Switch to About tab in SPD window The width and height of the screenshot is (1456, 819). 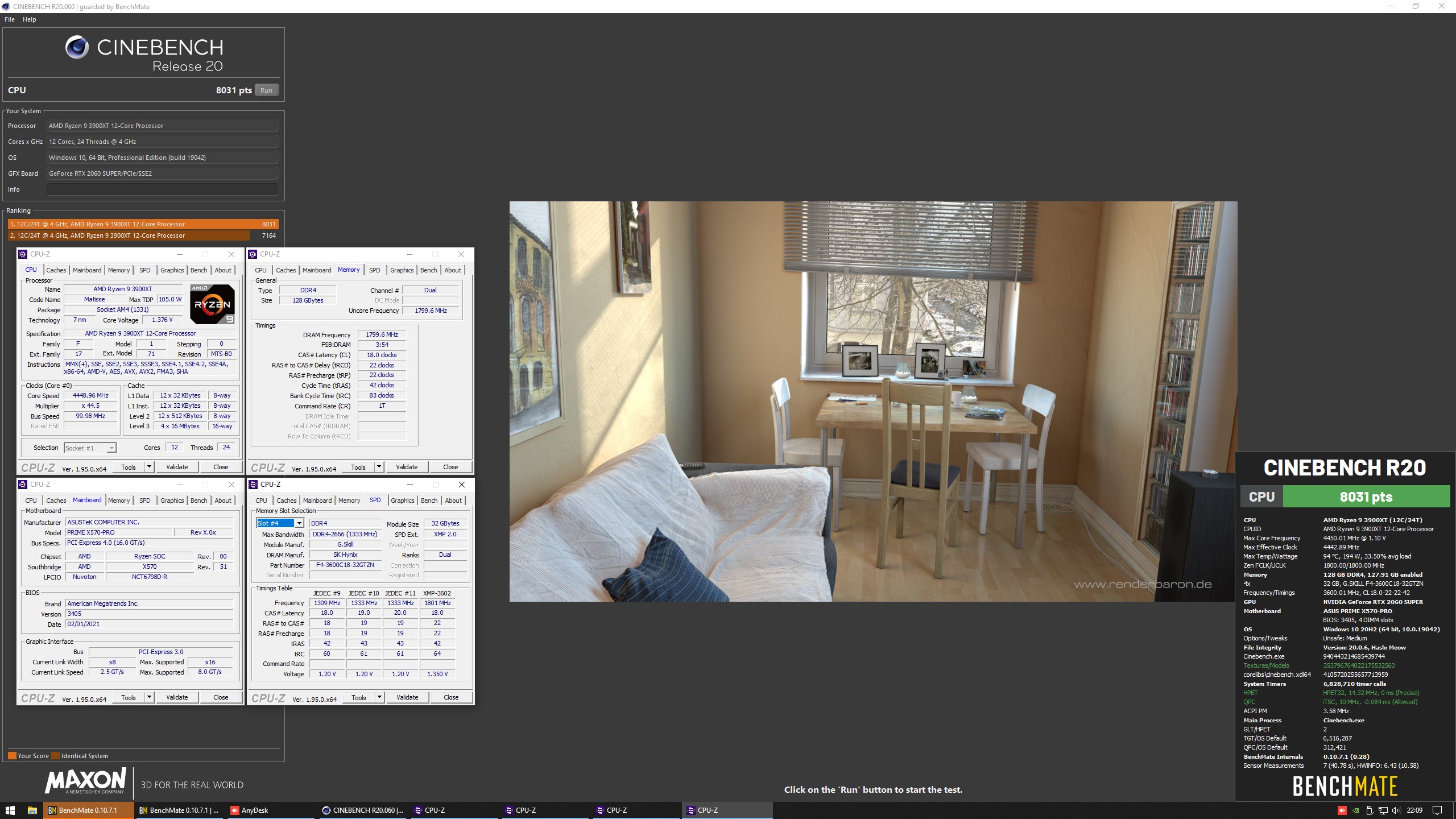click(x=453, y=500)
